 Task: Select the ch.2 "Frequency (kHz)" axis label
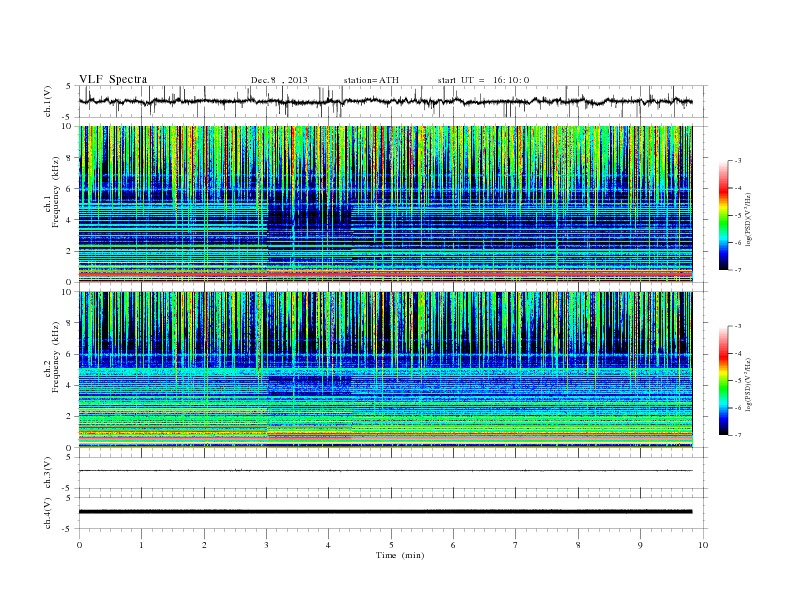tap(56, 358)
